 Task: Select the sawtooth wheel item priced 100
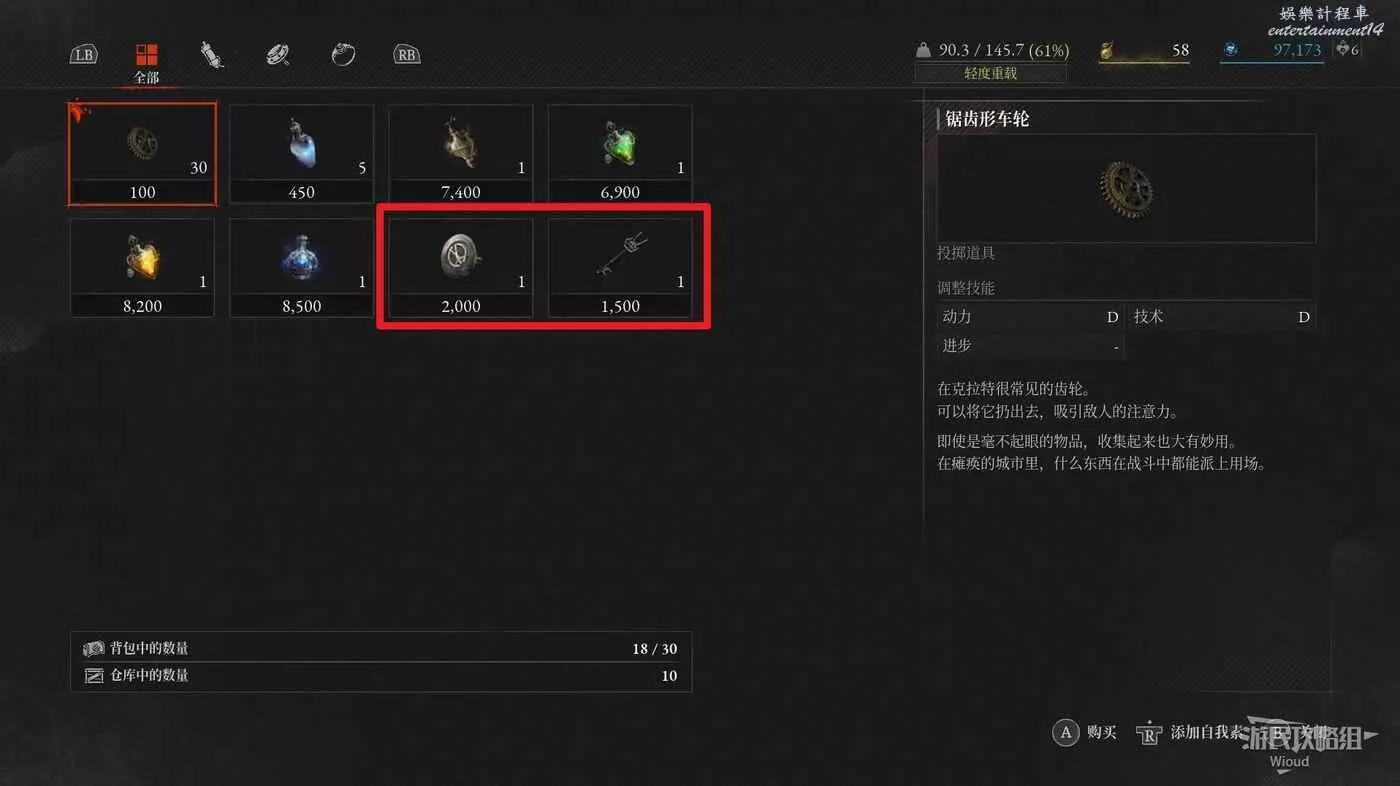142,154
